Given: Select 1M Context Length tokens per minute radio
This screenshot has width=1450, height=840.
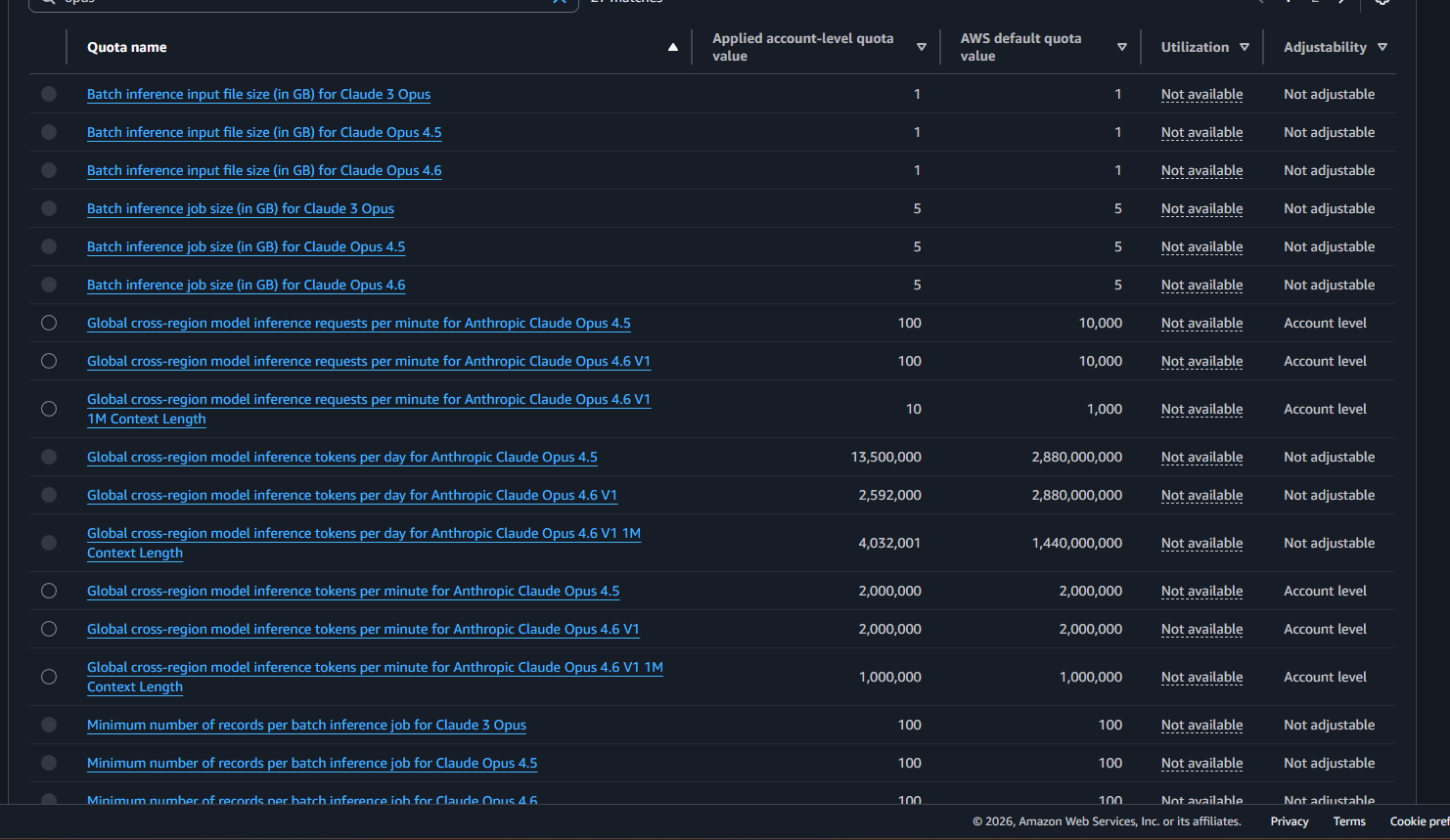Looking at the screenshot, I should click(49, 677).
